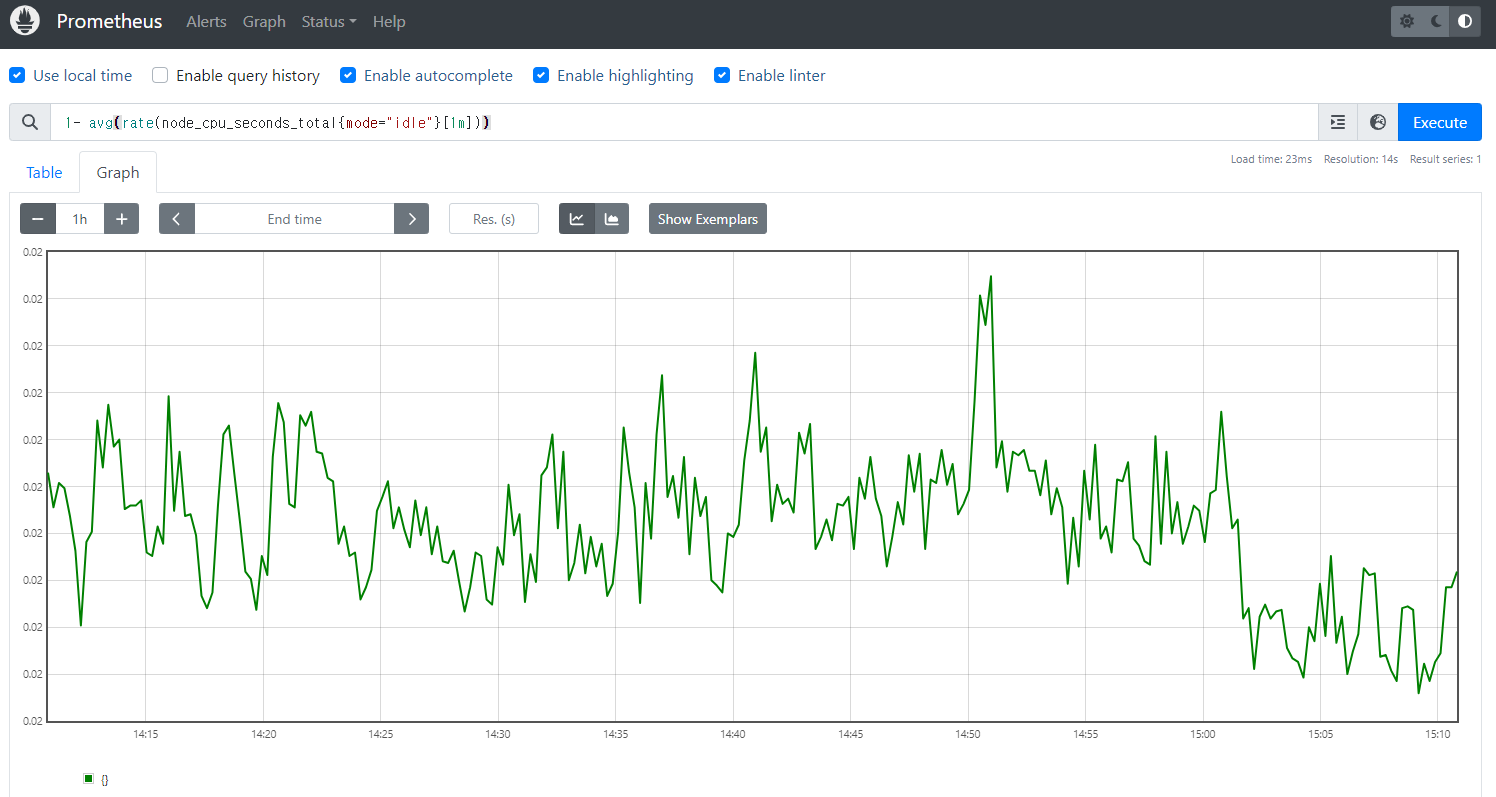
Task: Disable Enable autocomplete checkbox
Action: pos(348,75)
